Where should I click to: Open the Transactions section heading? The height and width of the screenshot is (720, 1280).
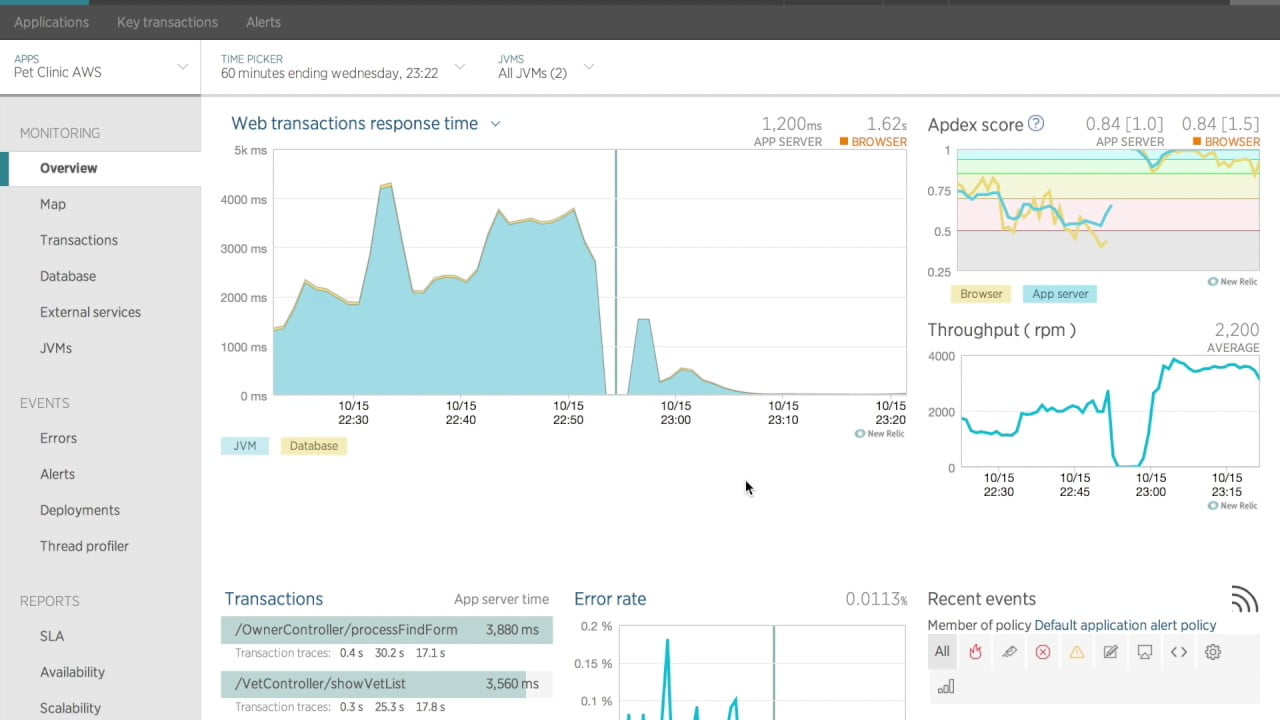tap(274, 599)
